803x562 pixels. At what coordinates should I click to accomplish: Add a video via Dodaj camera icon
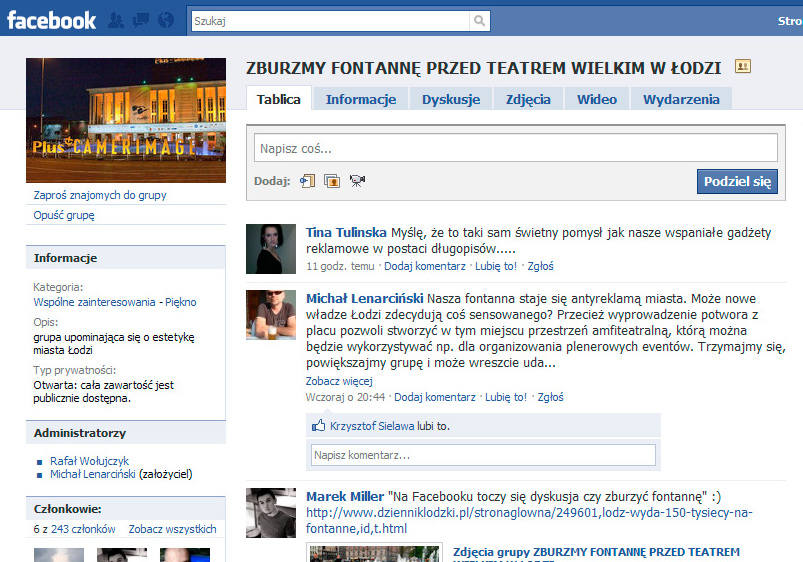point(357,181)
